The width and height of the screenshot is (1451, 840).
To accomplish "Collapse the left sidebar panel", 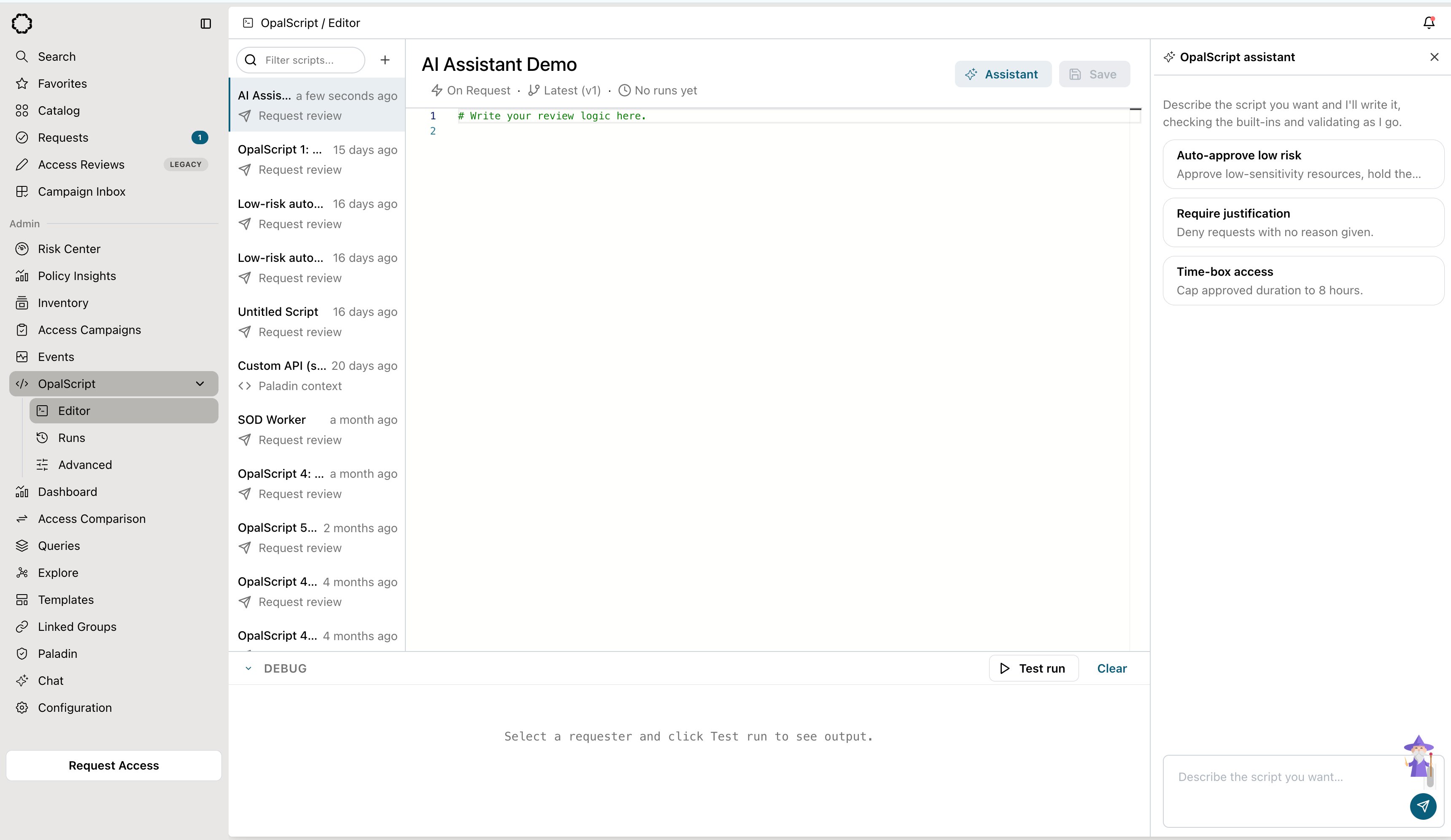I will 205,24.
